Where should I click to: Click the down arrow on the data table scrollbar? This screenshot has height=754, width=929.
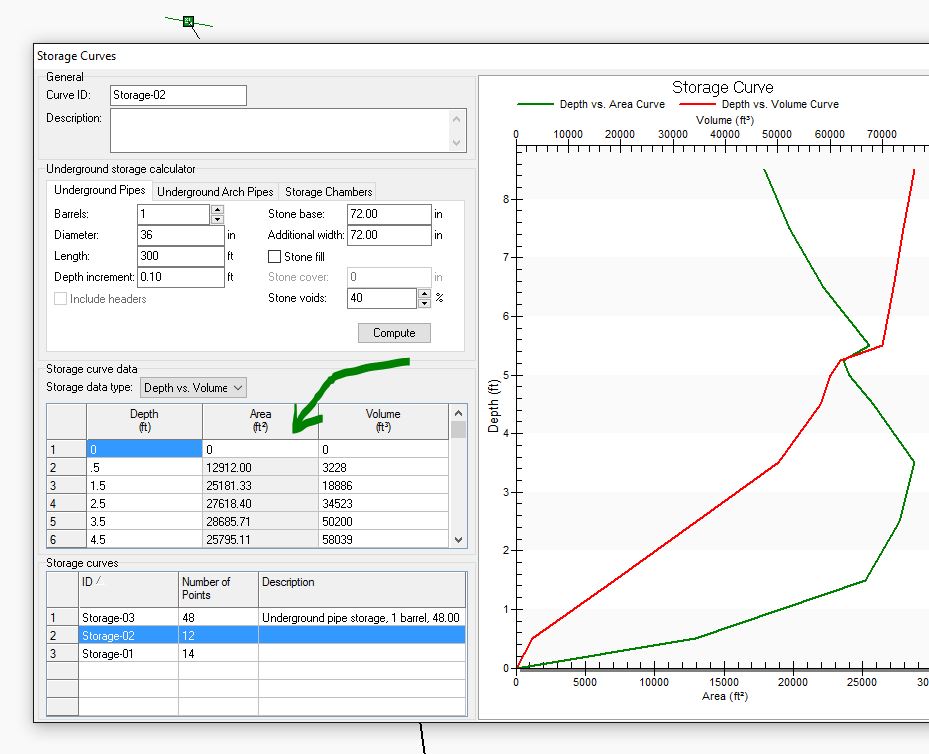[458, 539]
